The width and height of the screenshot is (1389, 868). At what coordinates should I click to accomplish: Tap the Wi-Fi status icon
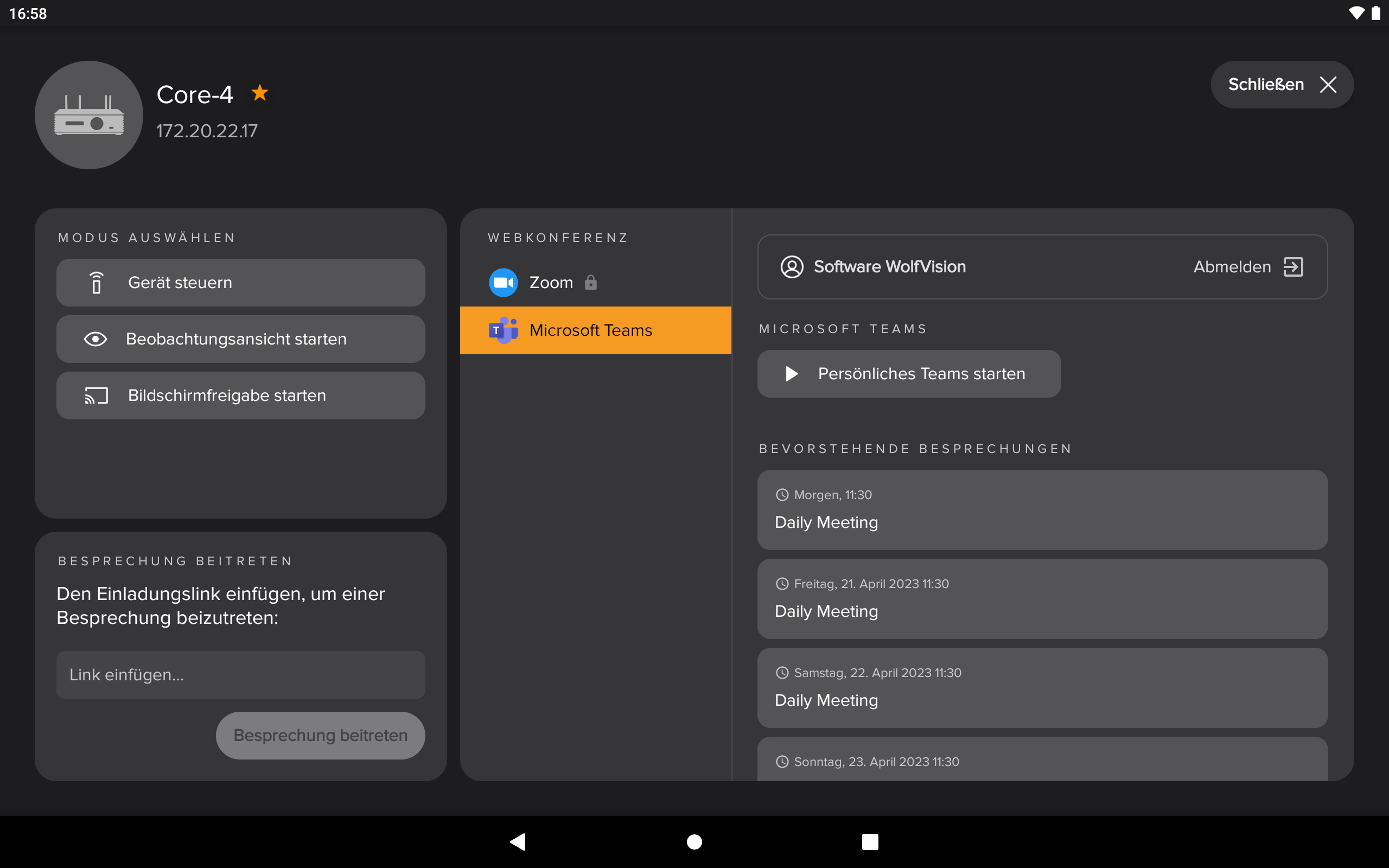[1356, 12]
